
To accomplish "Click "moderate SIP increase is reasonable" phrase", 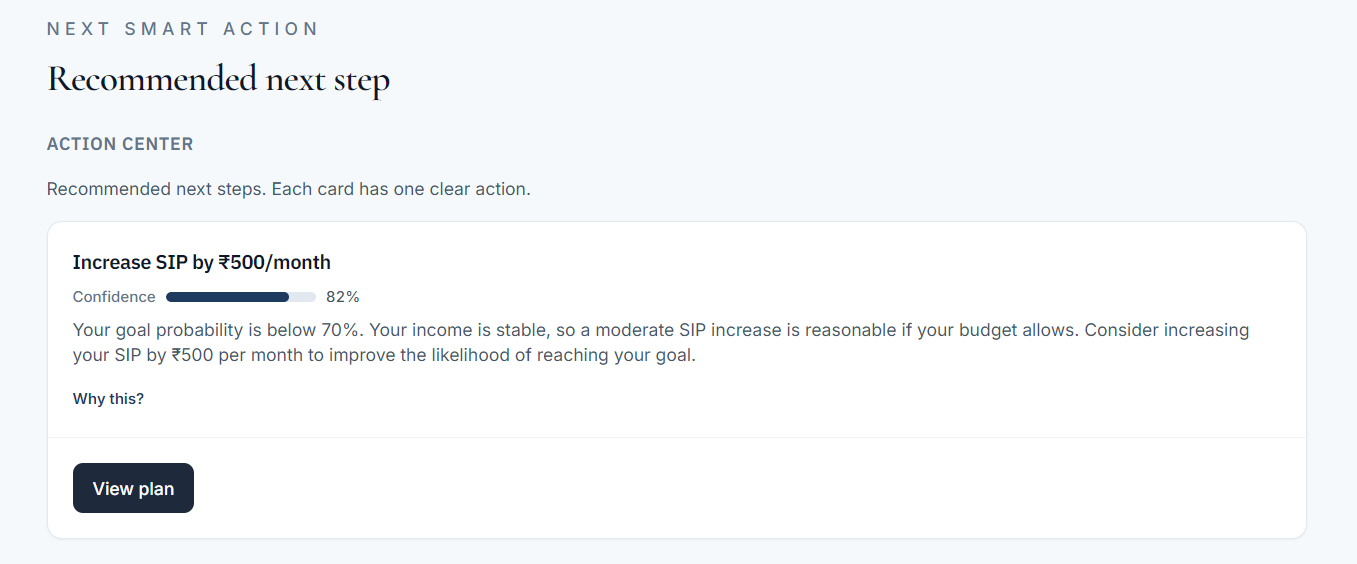I will (730, 330).
